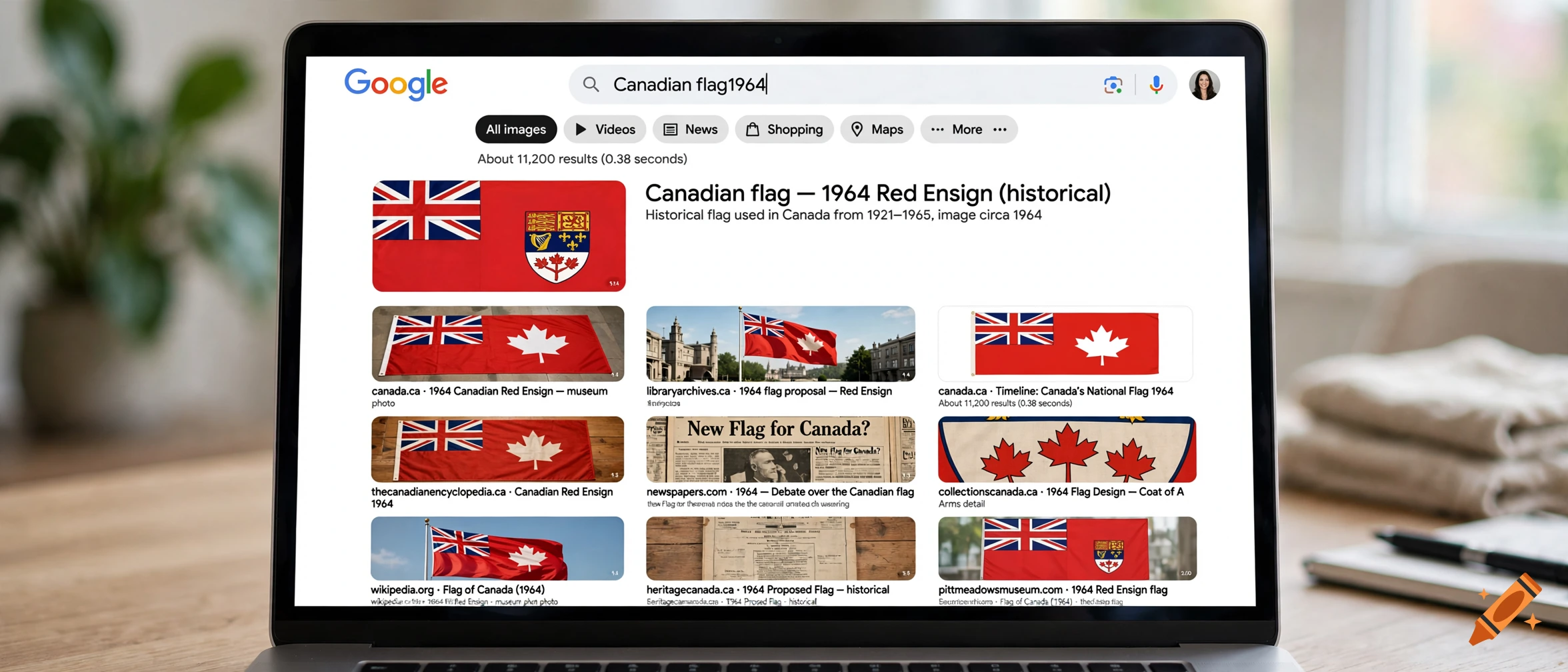Click the Videos play icon

581,129
